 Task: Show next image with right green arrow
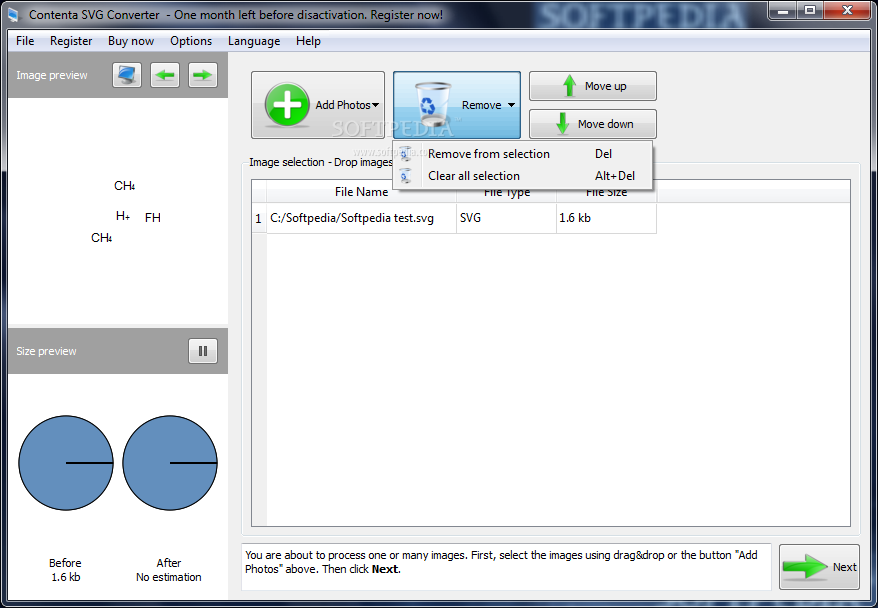[x=203, y=75]
